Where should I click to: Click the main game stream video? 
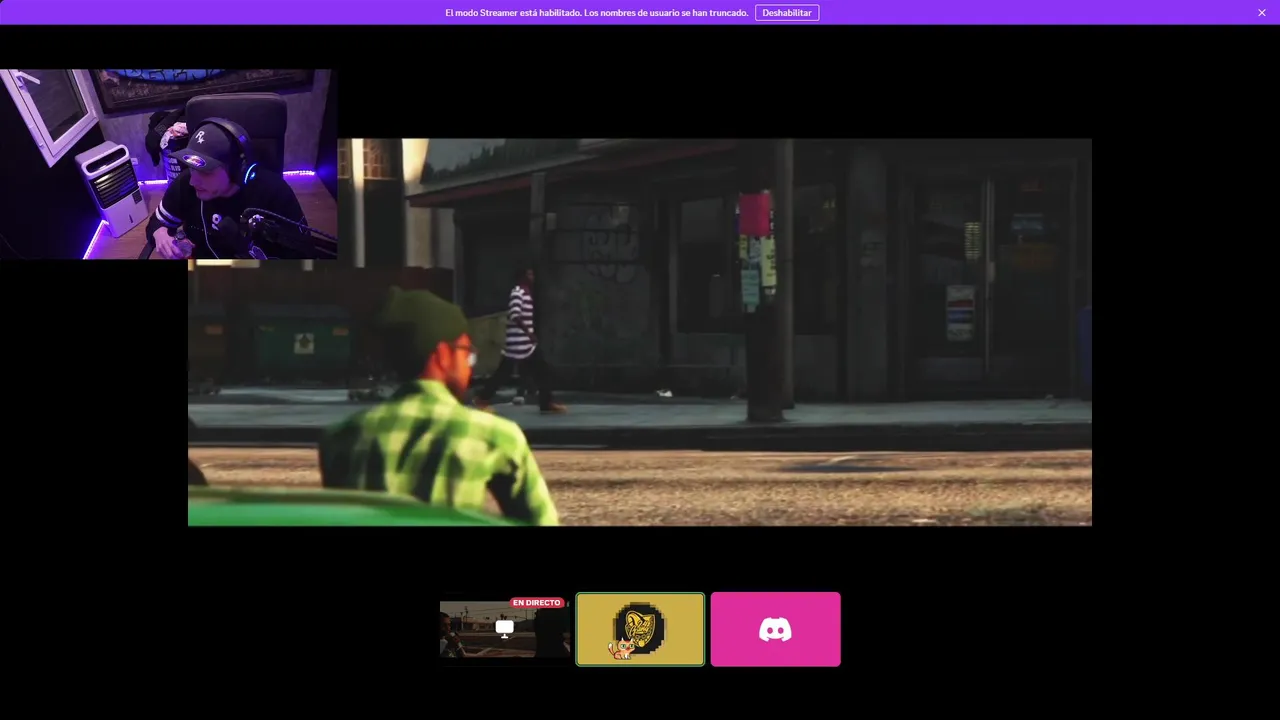pyautogui.click(x=640, y=332)
